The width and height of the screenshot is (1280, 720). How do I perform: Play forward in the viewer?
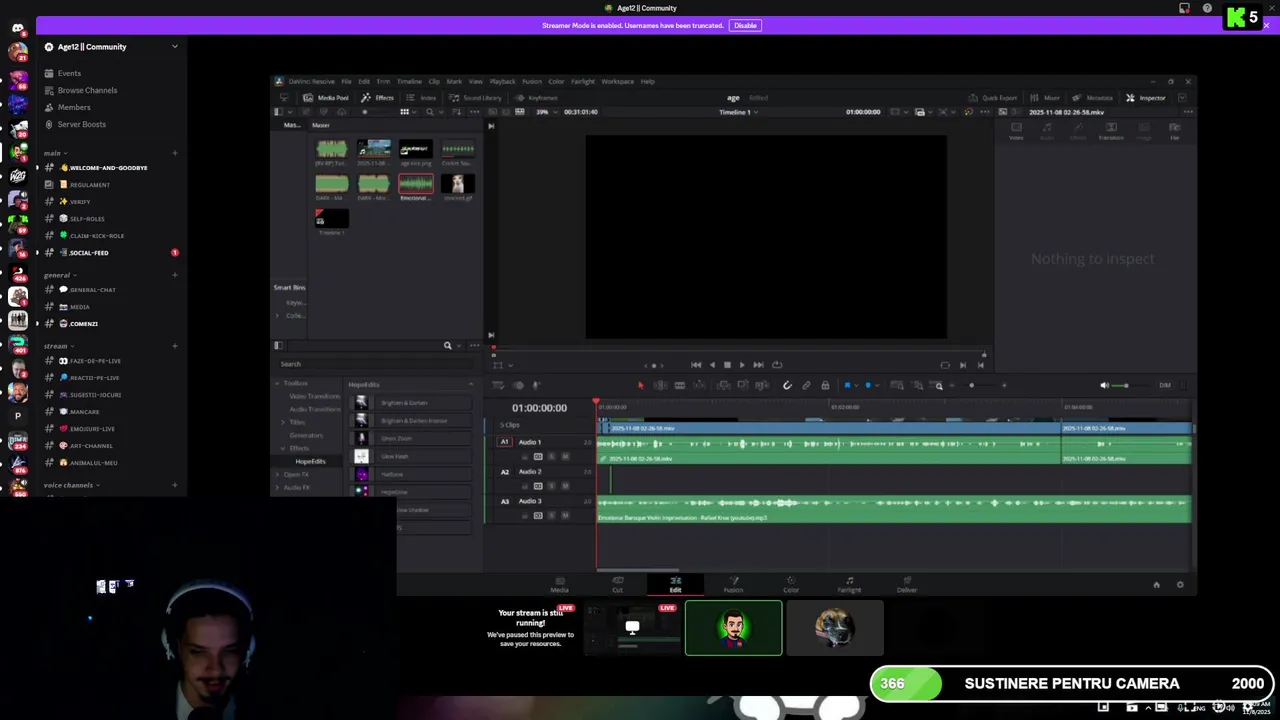click(742, 365)
